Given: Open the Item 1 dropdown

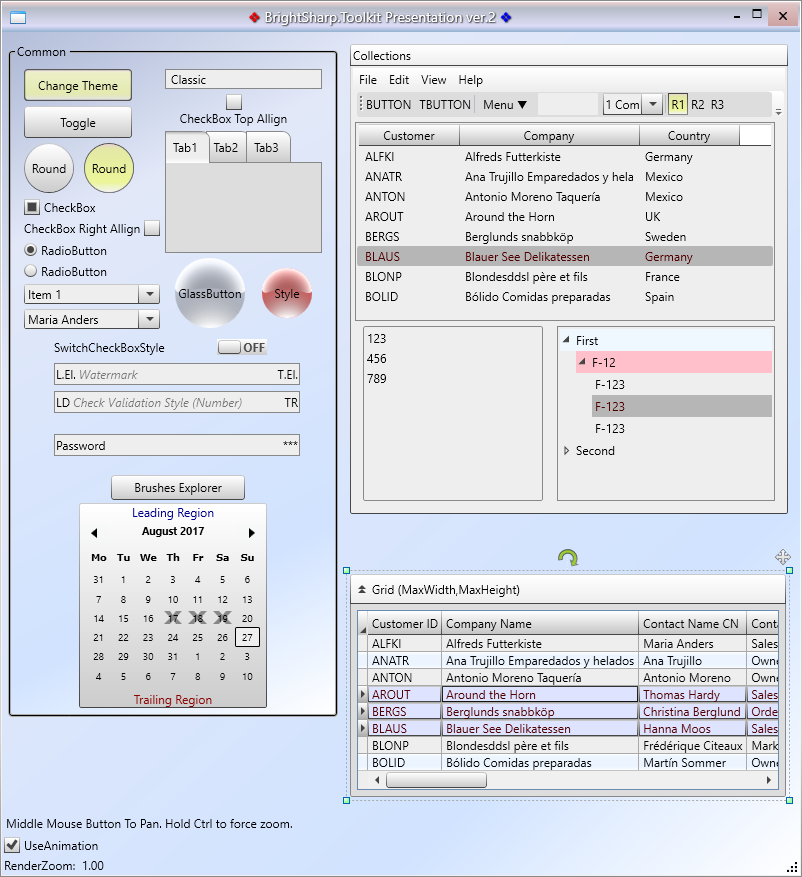Looking at the screenshot, I should point(149,294).
